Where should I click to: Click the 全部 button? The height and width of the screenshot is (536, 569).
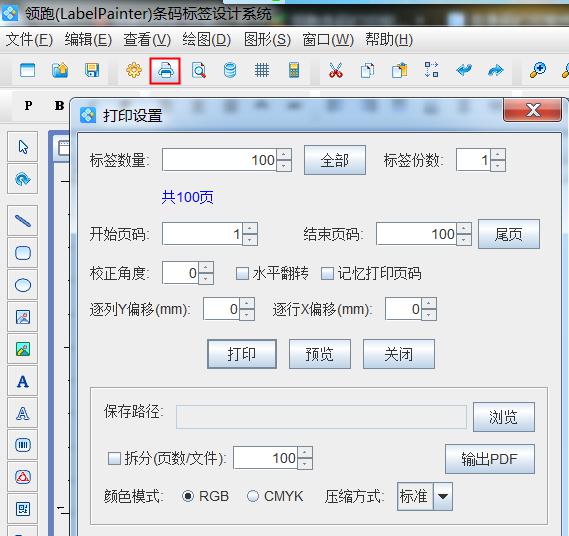(335, 160)
